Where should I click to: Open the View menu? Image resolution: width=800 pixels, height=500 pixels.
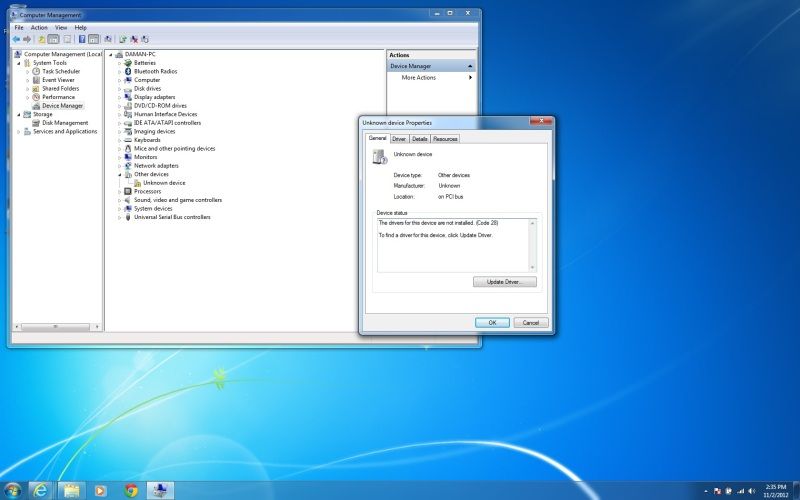pyautogui.click(x=61, y=27)
